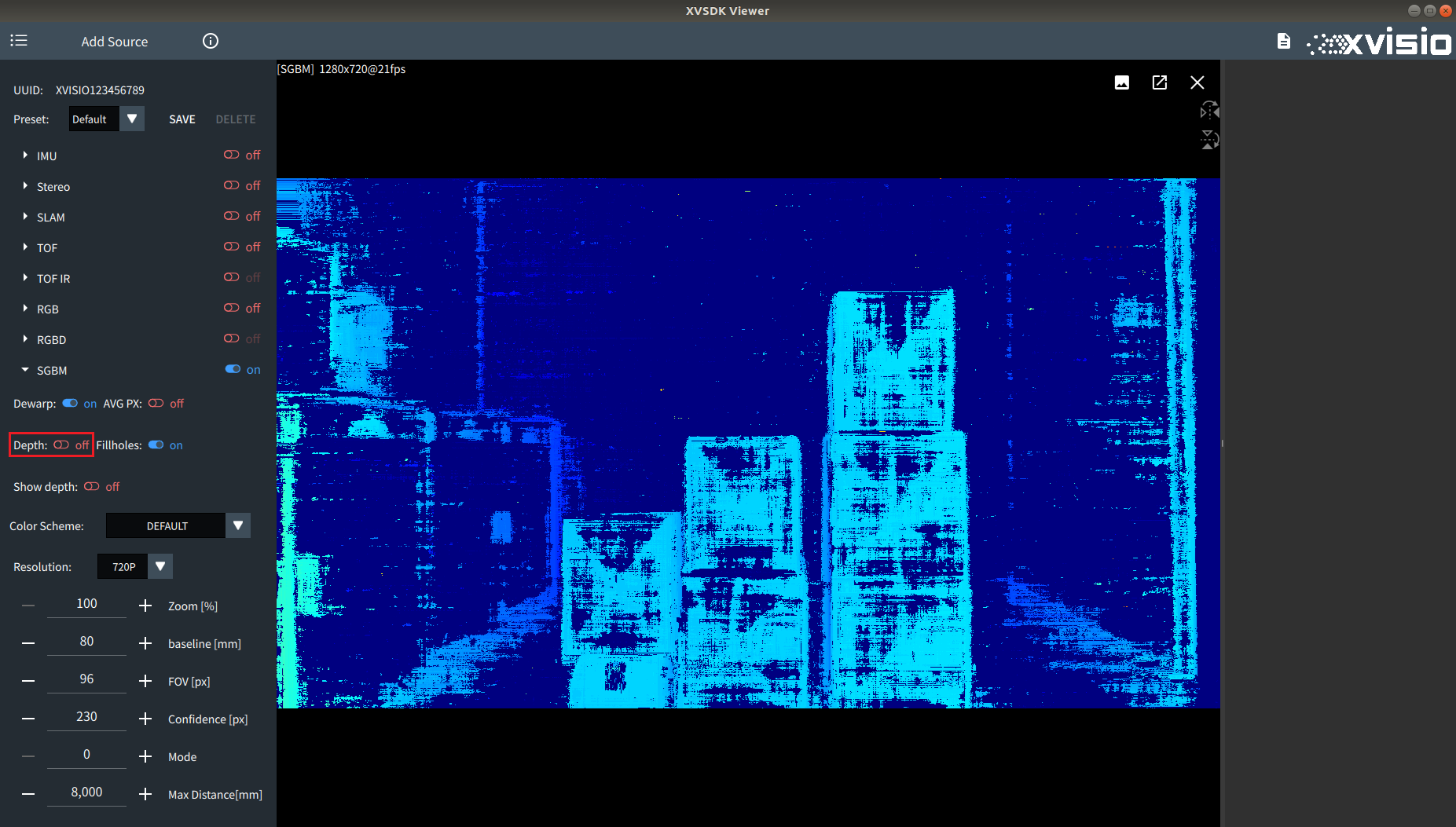Open the Preset dropdown arrow

[x=132, y=119]
